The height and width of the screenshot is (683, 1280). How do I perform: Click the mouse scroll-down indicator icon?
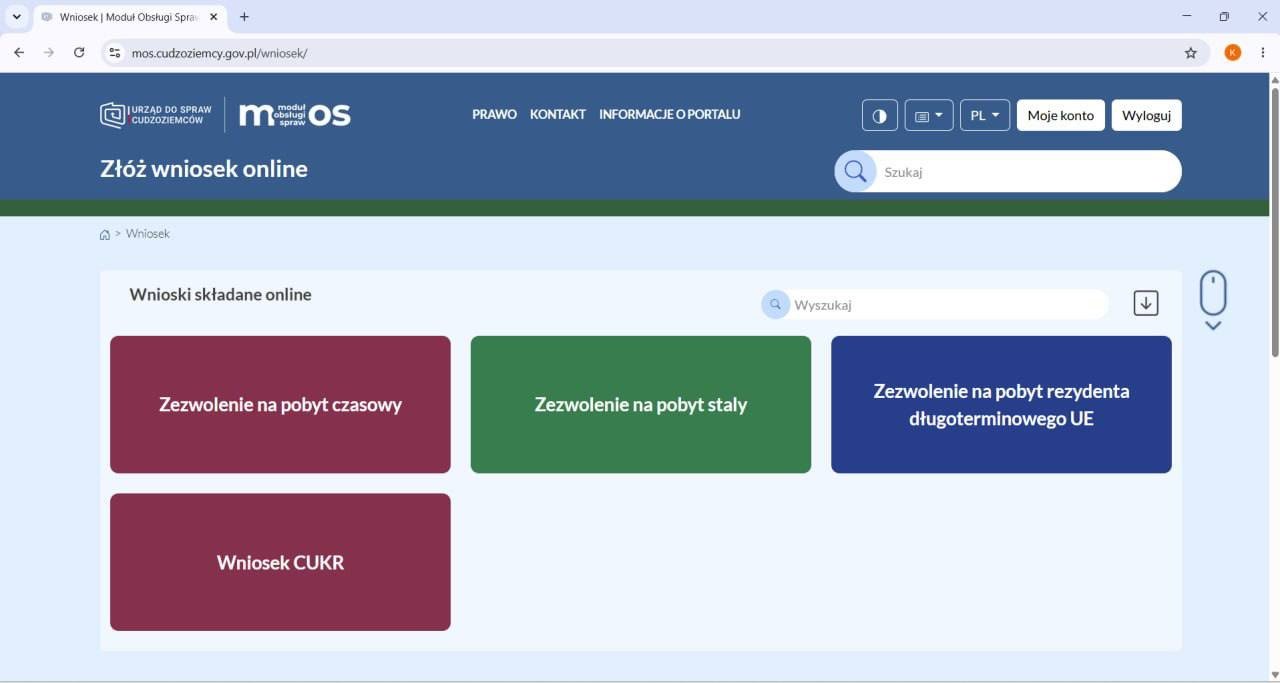(1213, 300)
